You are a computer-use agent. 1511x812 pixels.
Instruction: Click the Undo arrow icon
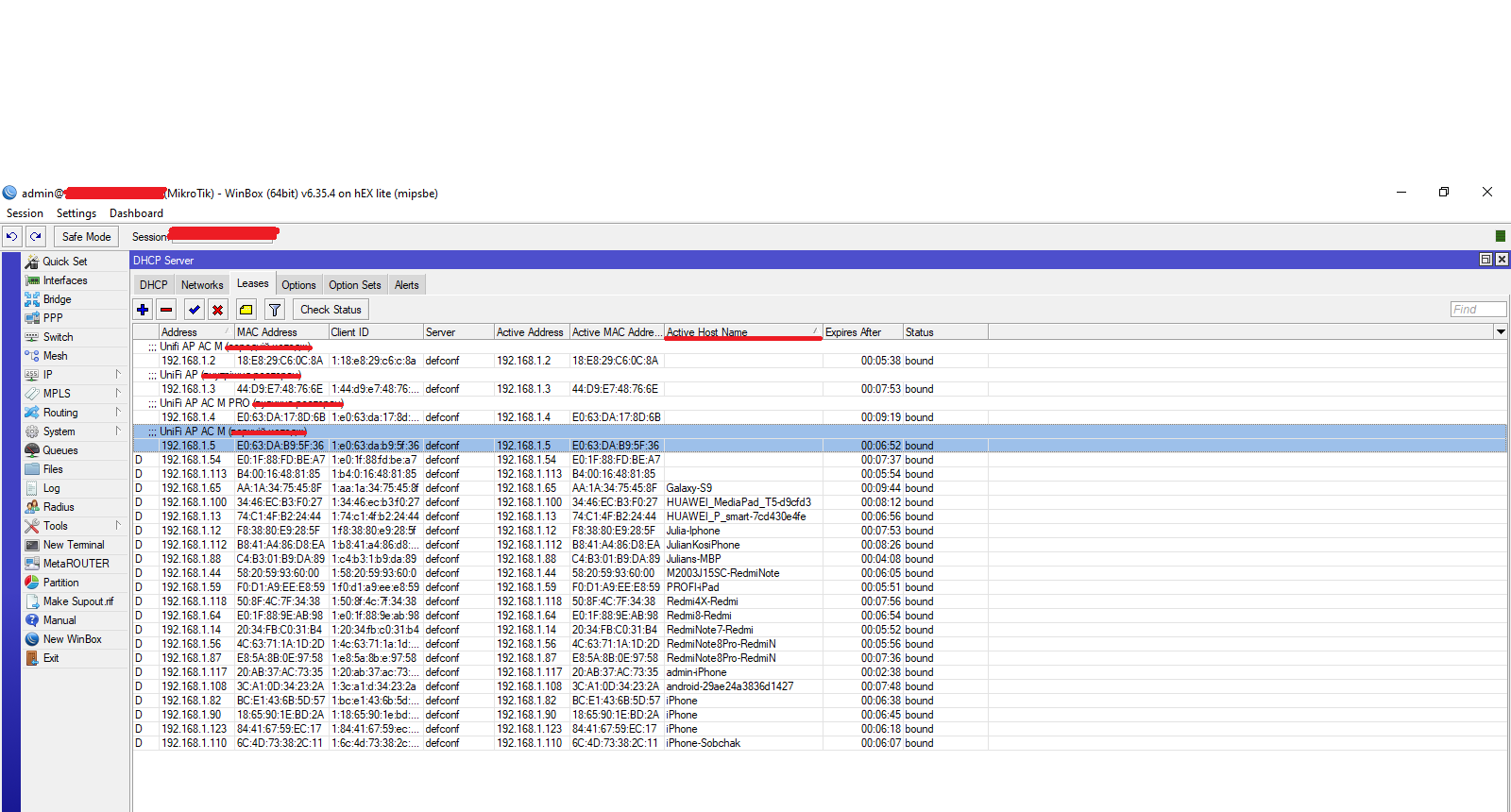click(x=12, y=237)
